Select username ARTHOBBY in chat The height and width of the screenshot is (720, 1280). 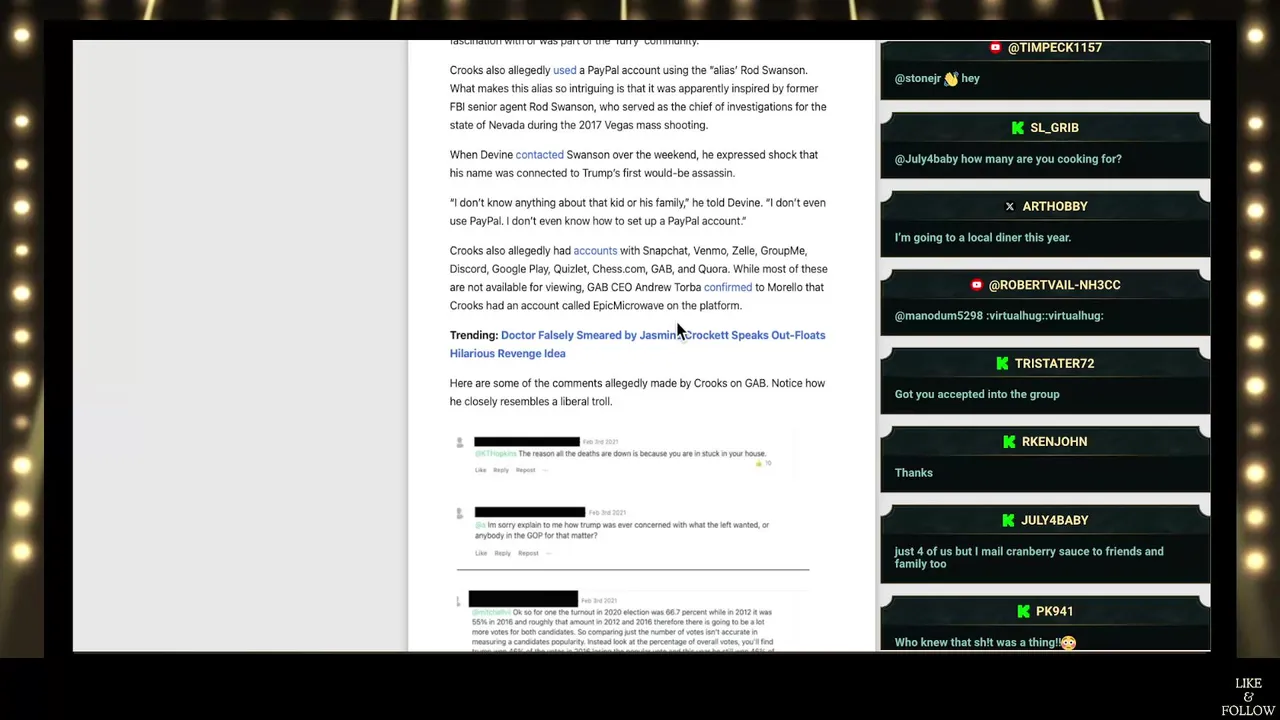[x=1055, y=207]
